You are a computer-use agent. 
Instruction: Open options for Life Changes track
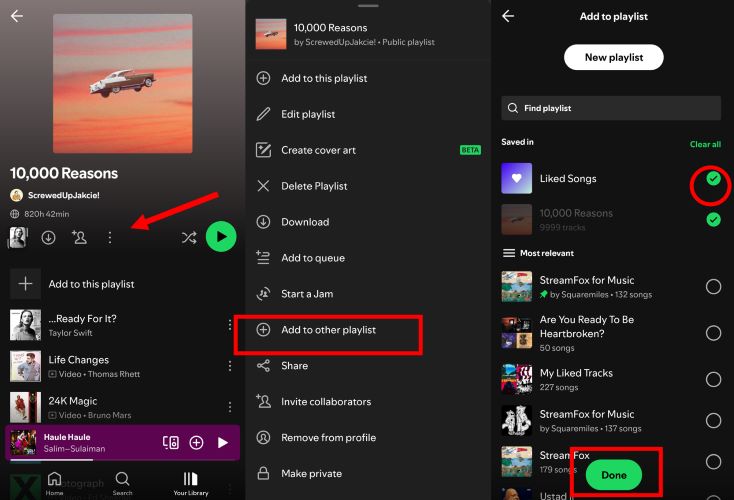(230, 366)
